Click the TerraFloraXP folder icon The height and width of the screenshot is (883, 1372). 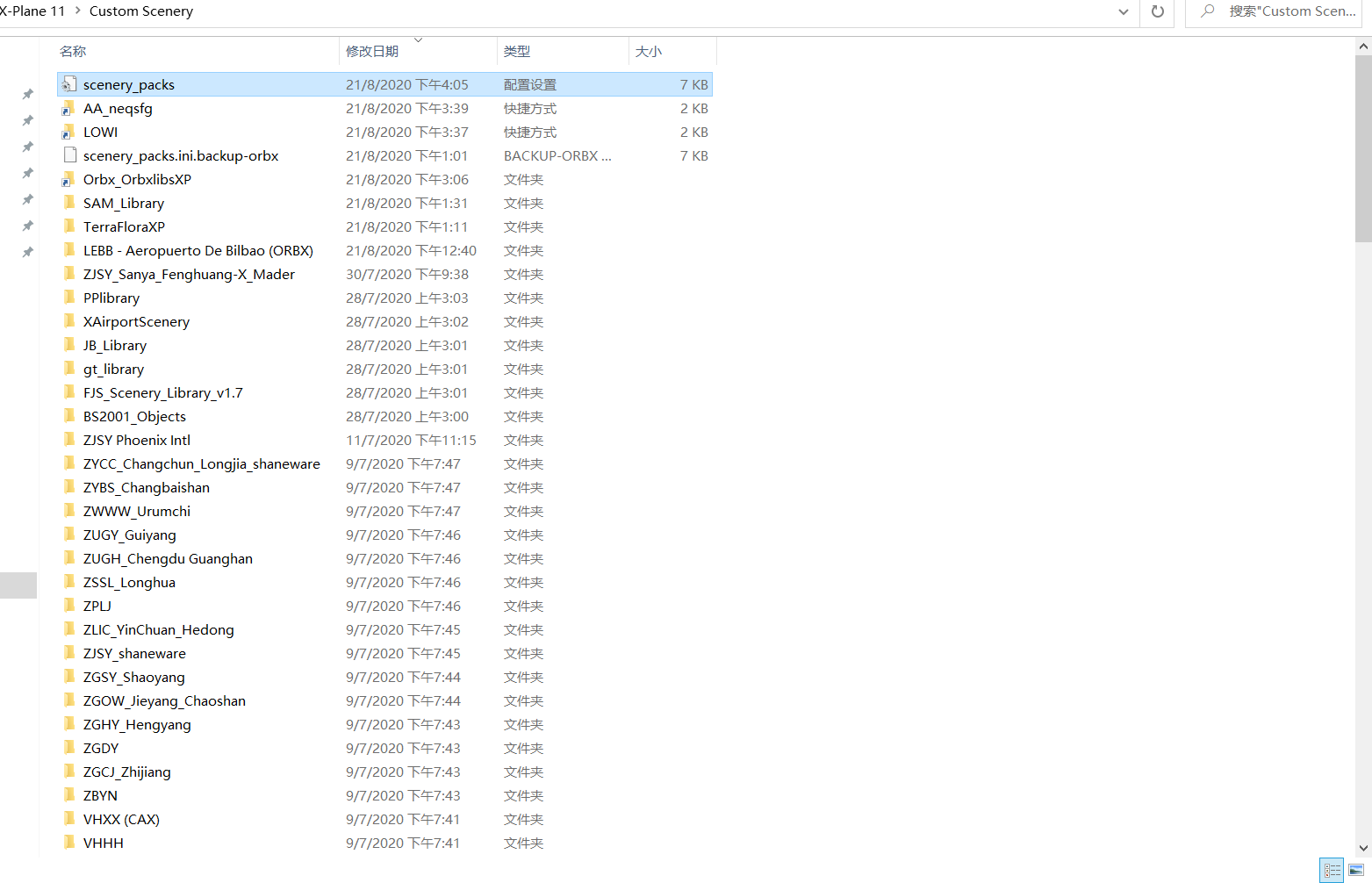point(69,226)
